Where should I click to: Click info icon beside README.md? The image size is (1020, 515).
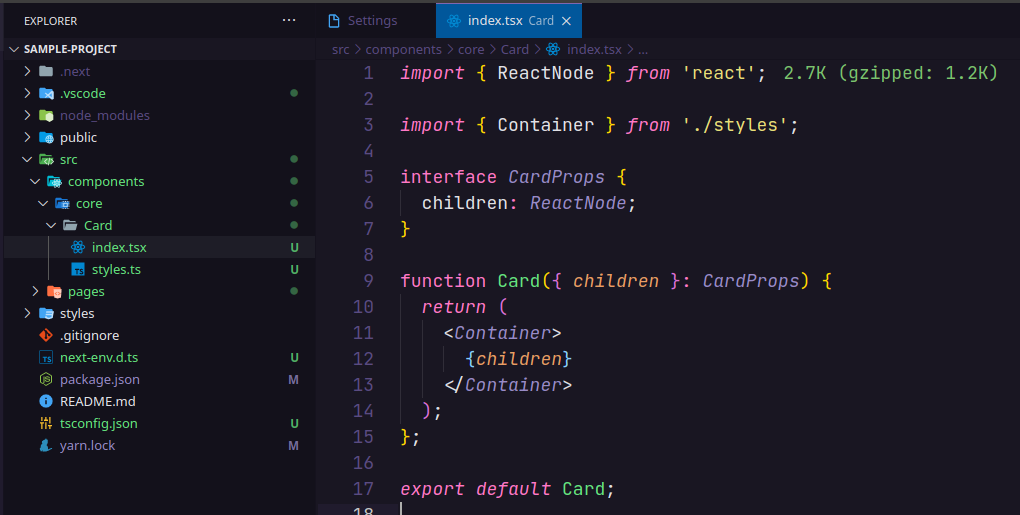click(x=46, y=401)
